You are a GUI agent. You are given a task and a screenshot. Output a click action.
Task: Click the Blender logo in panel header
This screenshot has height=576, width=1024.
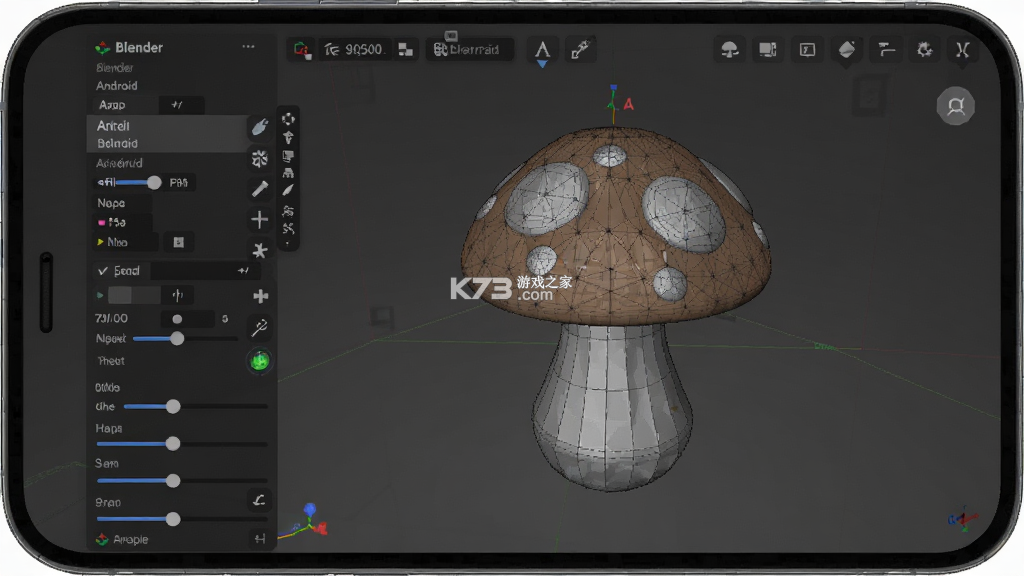coord(103,48)
